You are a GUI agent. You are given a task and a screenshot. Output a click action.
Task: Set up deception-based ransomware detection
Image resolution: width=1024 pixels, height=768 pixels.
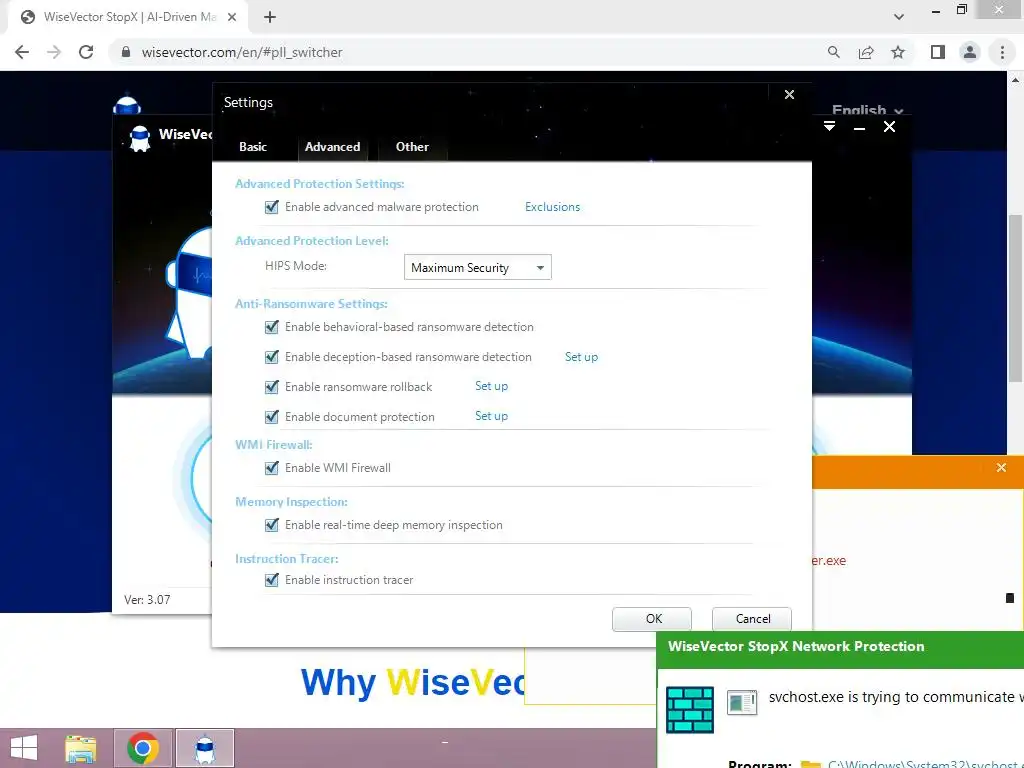click(x=581, y=357)
